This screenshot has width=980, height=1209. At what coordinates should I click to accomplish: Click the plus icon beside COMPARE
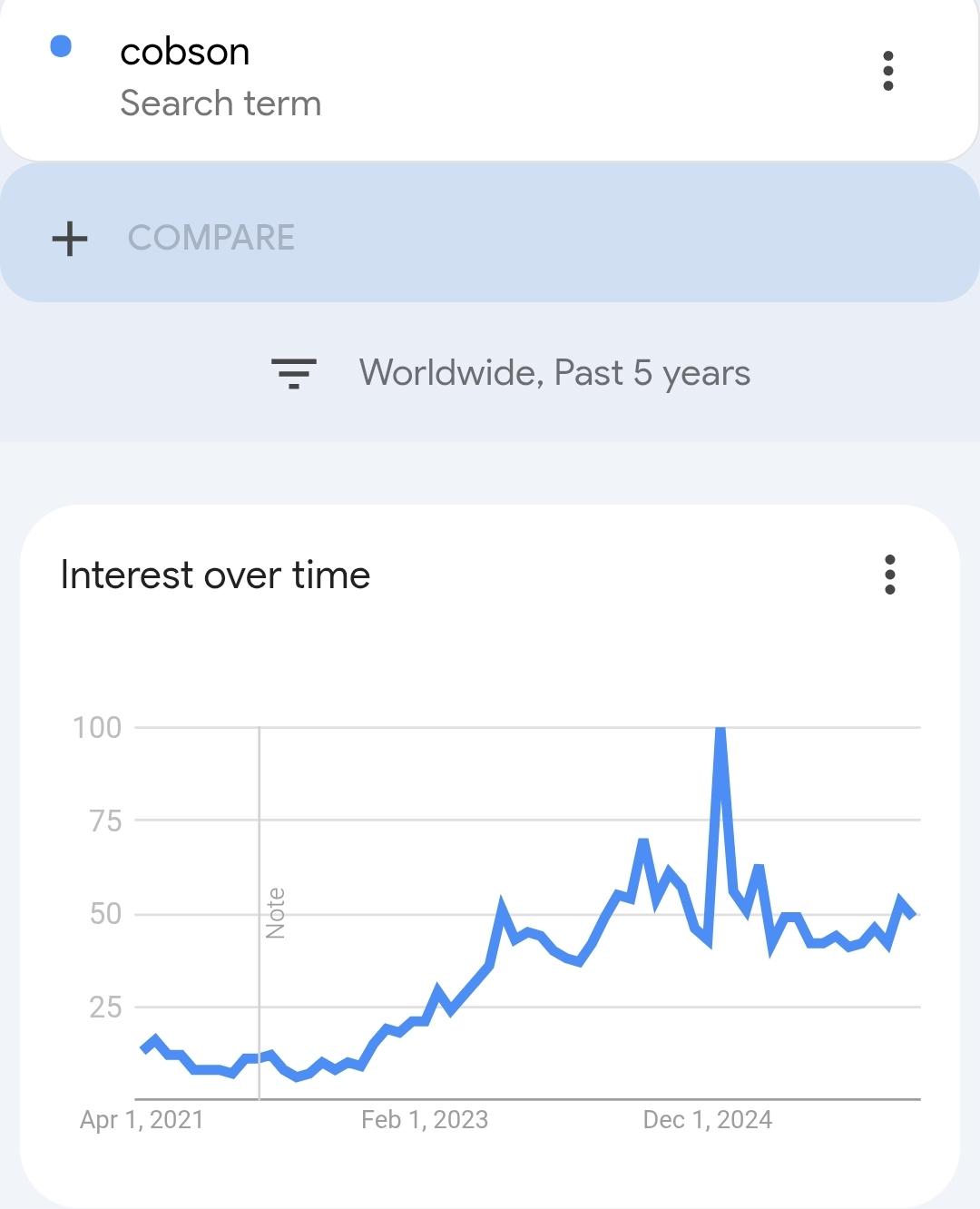[70, 239]
